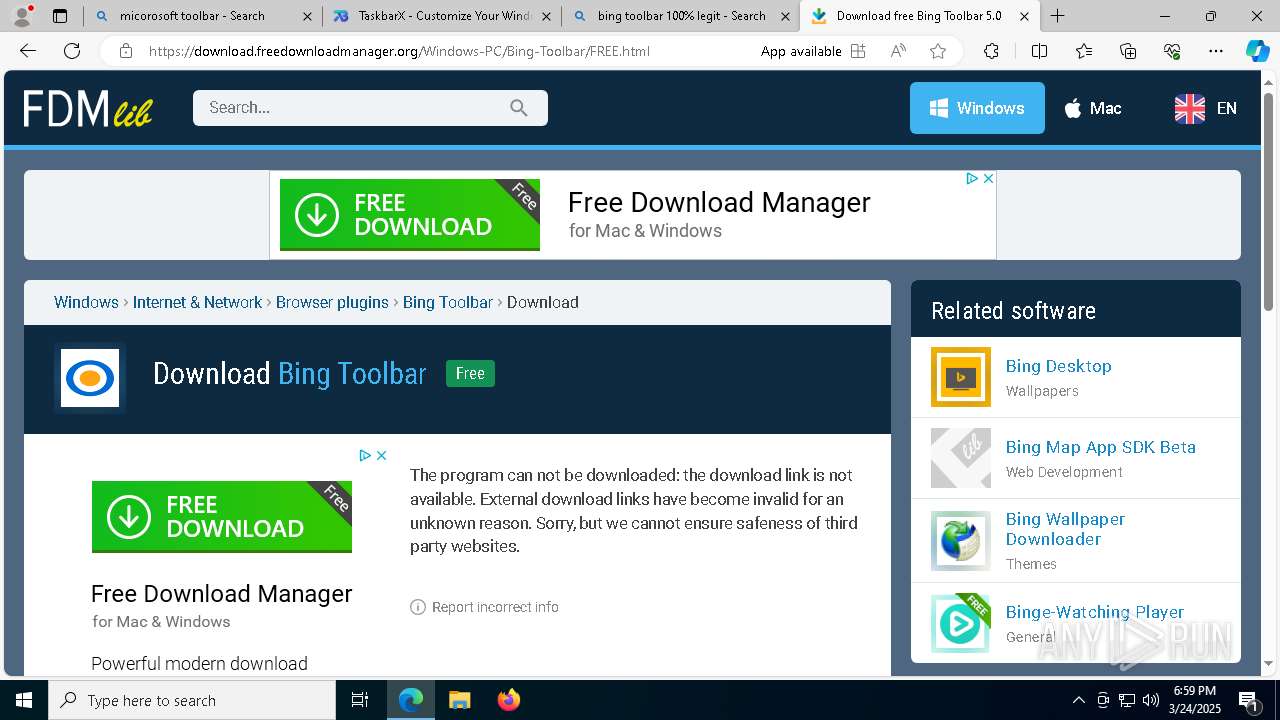Click the search magnifier in FDM search box
This screenshot has width=1280, height=720.
coord(518,108)
